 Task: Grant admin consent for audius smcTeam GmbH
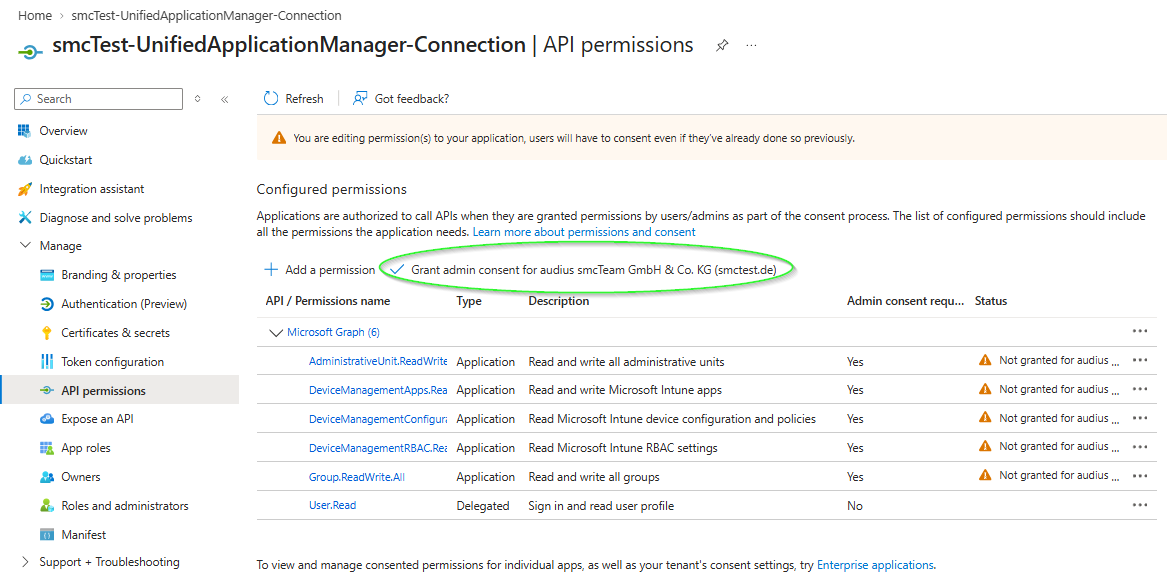click(584, 269)
